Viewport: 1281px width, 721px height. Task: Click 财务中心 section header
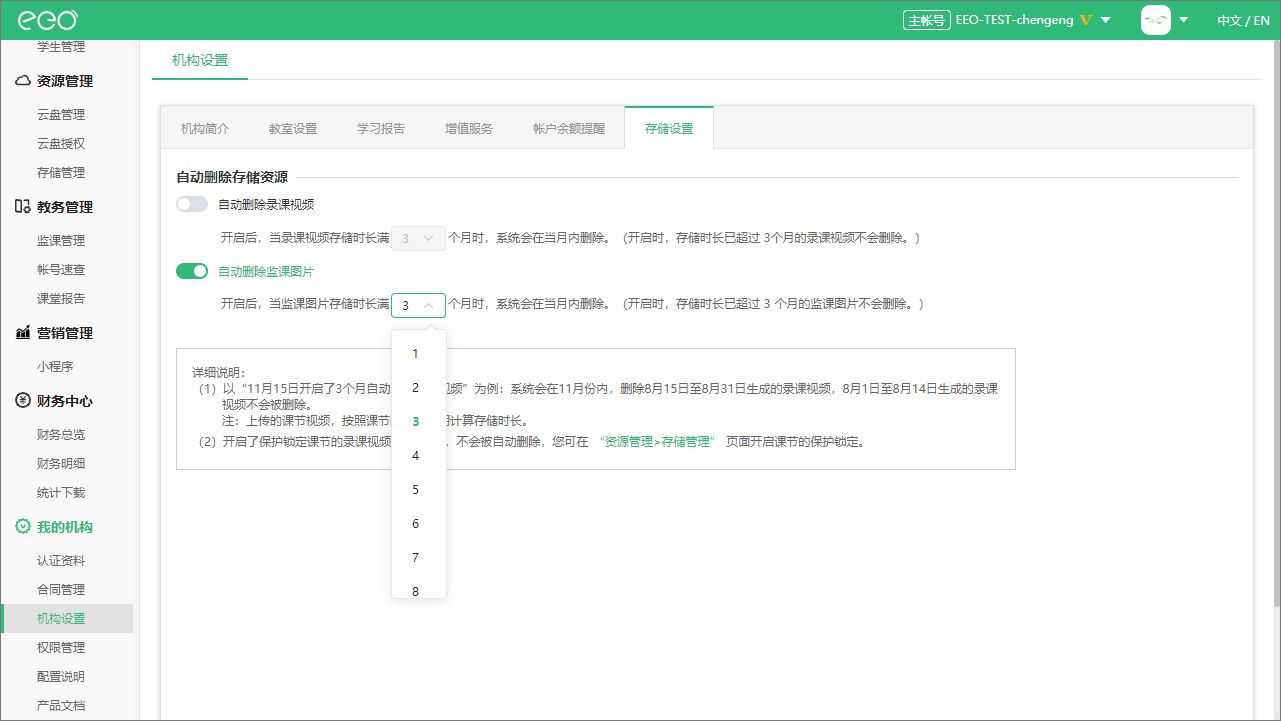[x=65, y=401]
